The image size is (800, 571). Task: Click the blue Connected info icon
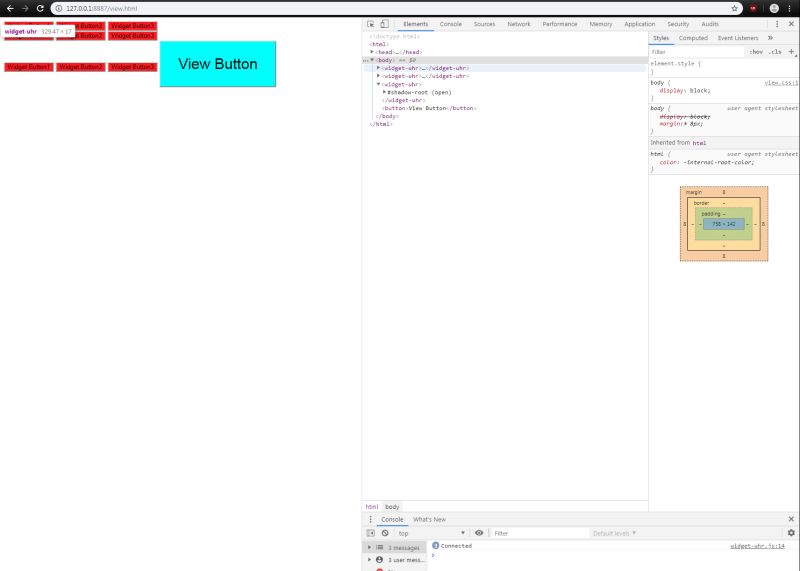(x=435, y=545)
